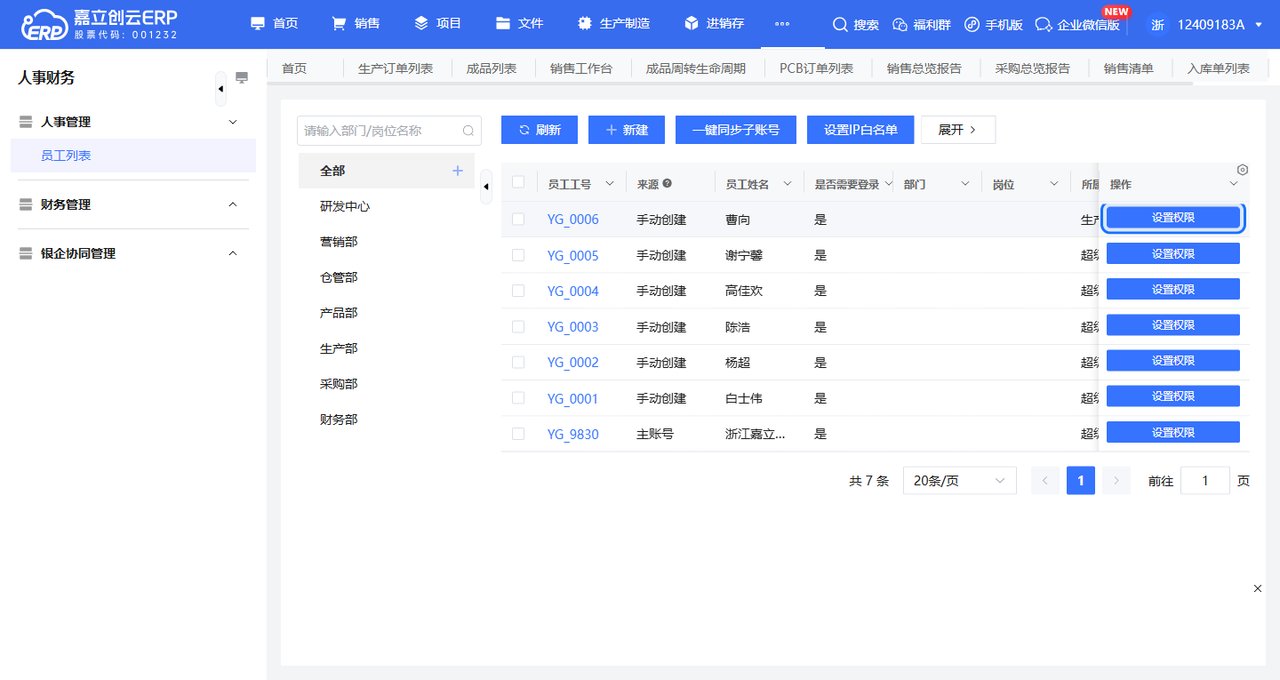The height and width of the screenshot is (680, 1280).
Task: Open the 岗位 column filter chevron
Action: coord(1053,184)
